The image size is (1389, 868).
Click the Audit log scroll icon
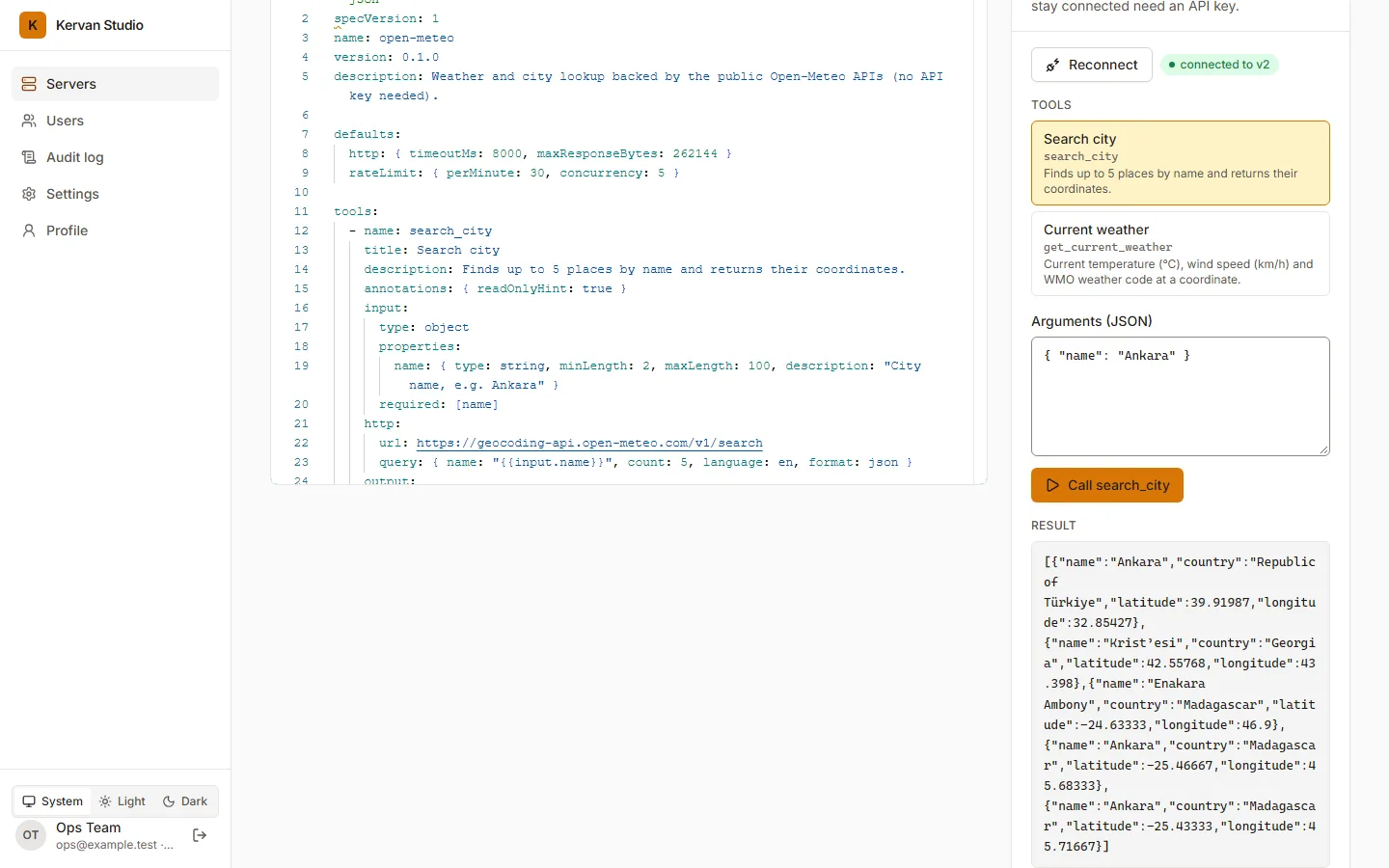29,157
